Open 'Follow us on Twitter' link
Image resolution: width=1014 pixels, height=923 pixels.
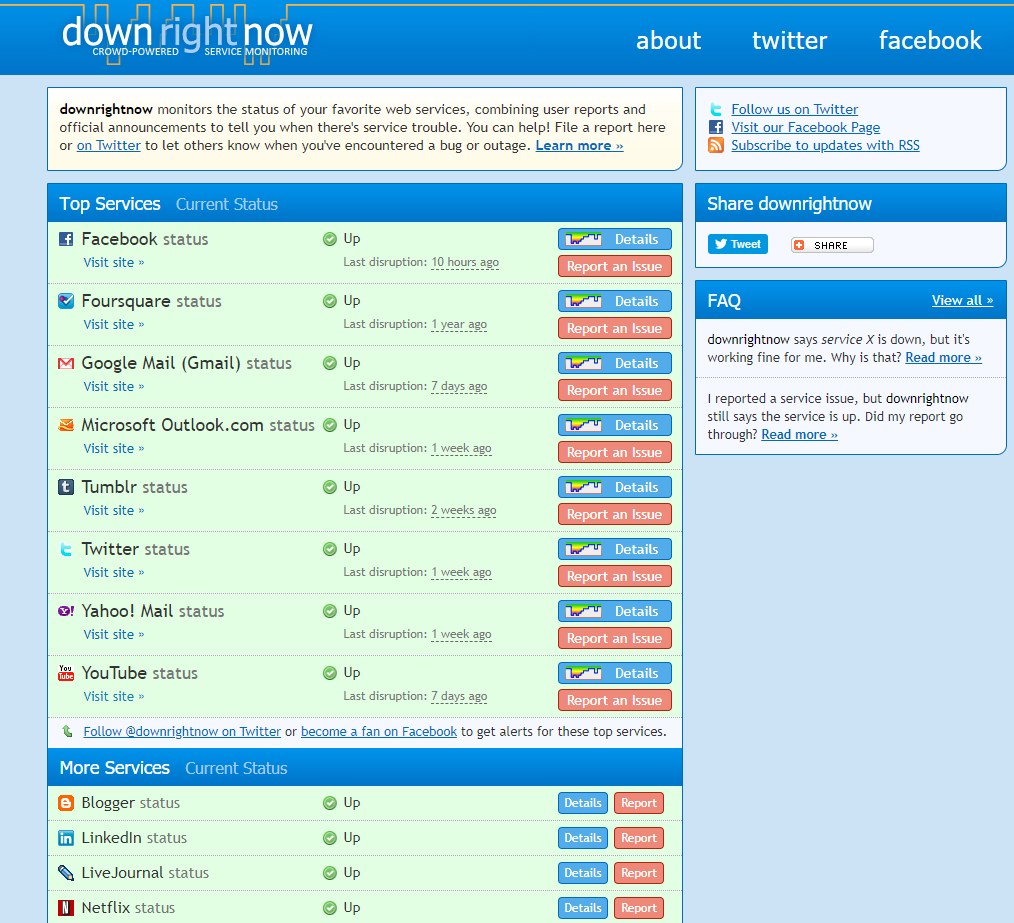[x=794, y=109]
